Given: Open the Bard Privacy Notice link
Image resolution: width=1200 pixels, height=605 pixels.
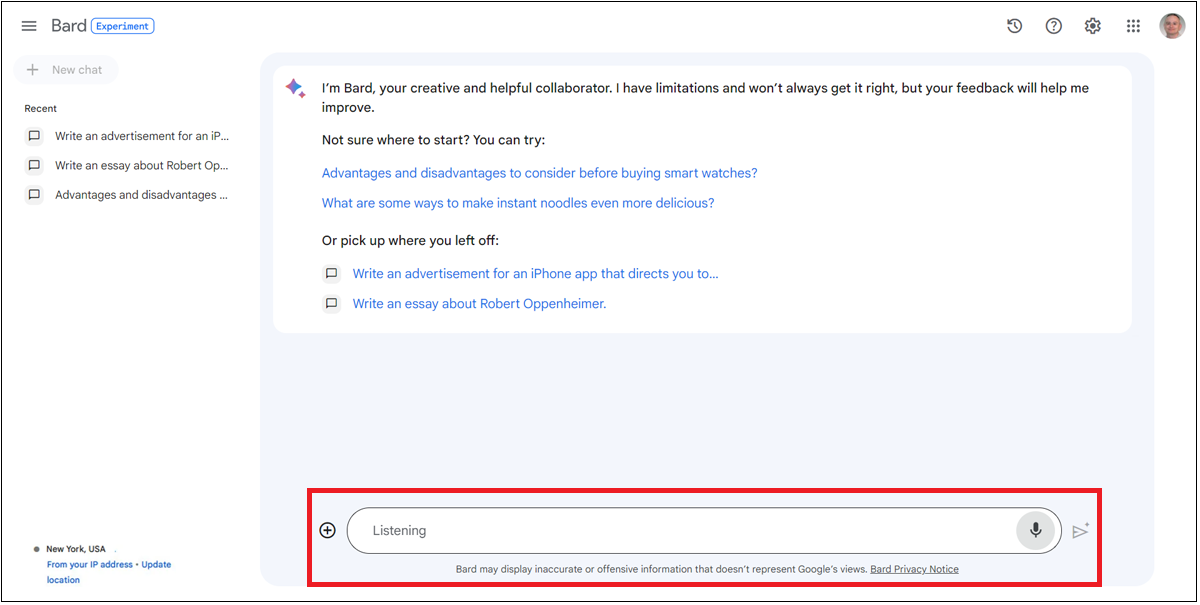Looking at the screenshot, I should (914, 569).
